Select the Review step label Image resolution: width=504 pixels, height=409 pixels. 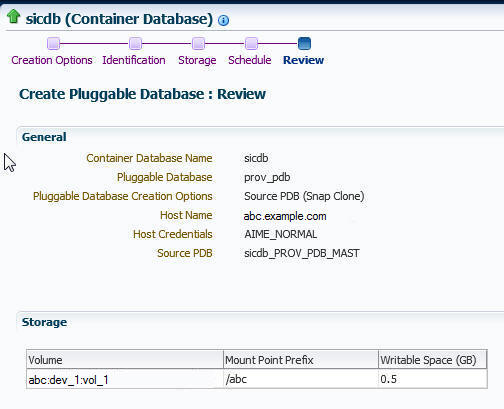click(304, 60)
